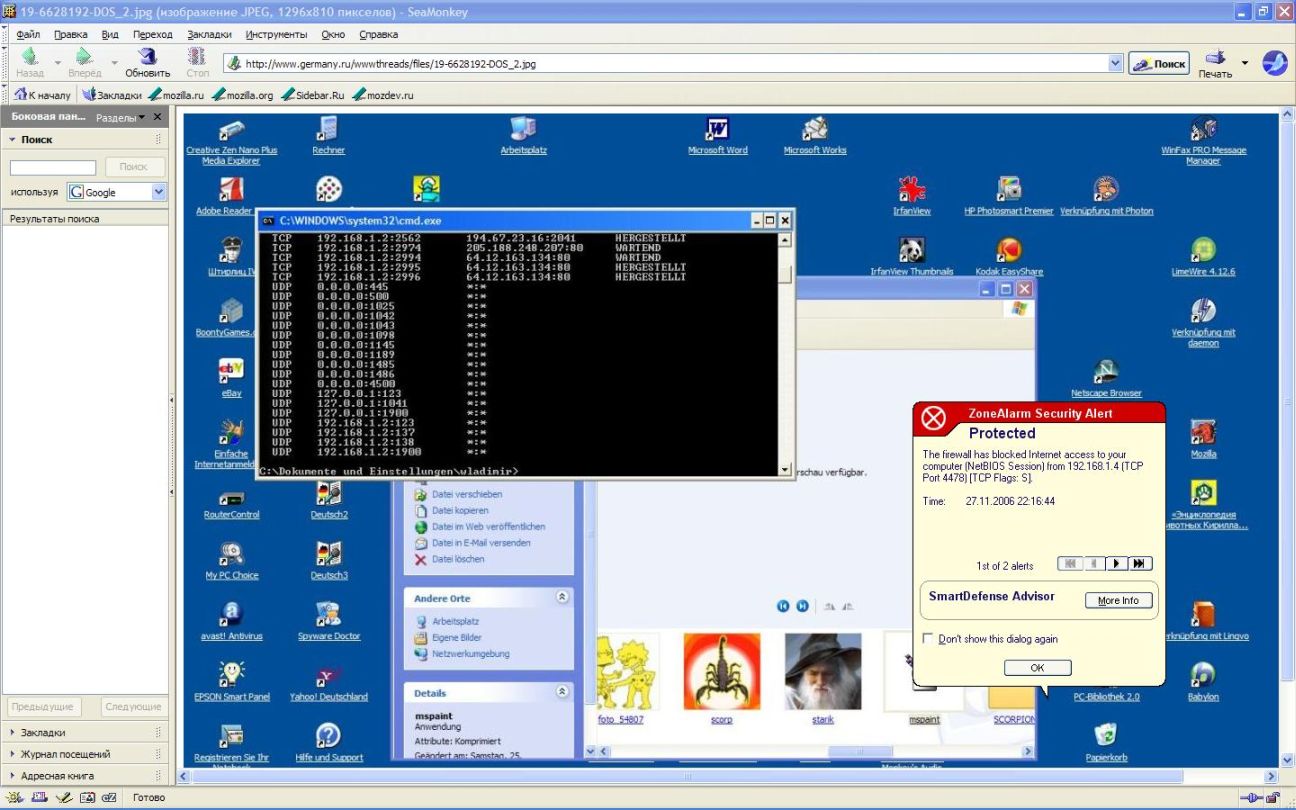Reload the page with Обновить
Image resolution: width=1296 pixels, height=810 pixels.
147,62
